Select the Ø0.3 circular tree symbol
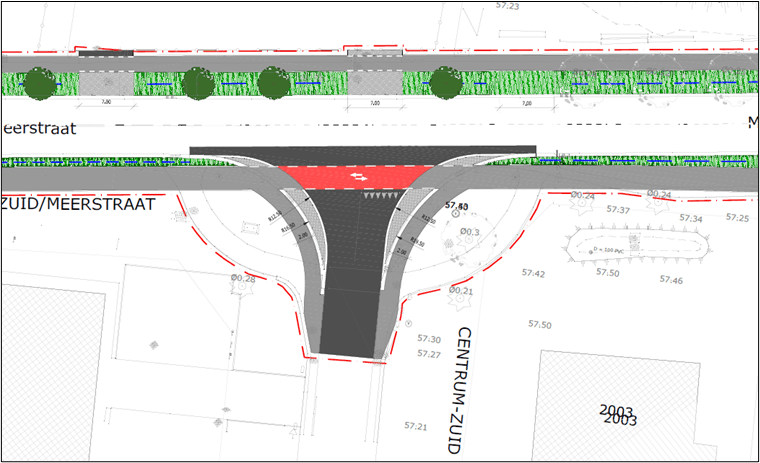Screen dimensions: 760x463 tap(470, 233)
